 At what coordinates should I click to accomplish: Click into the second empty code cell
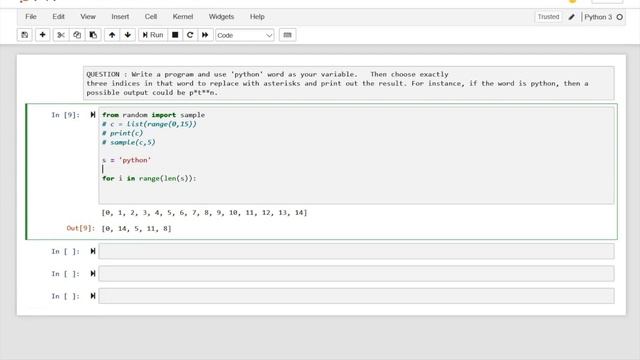[x=356, y=273]
